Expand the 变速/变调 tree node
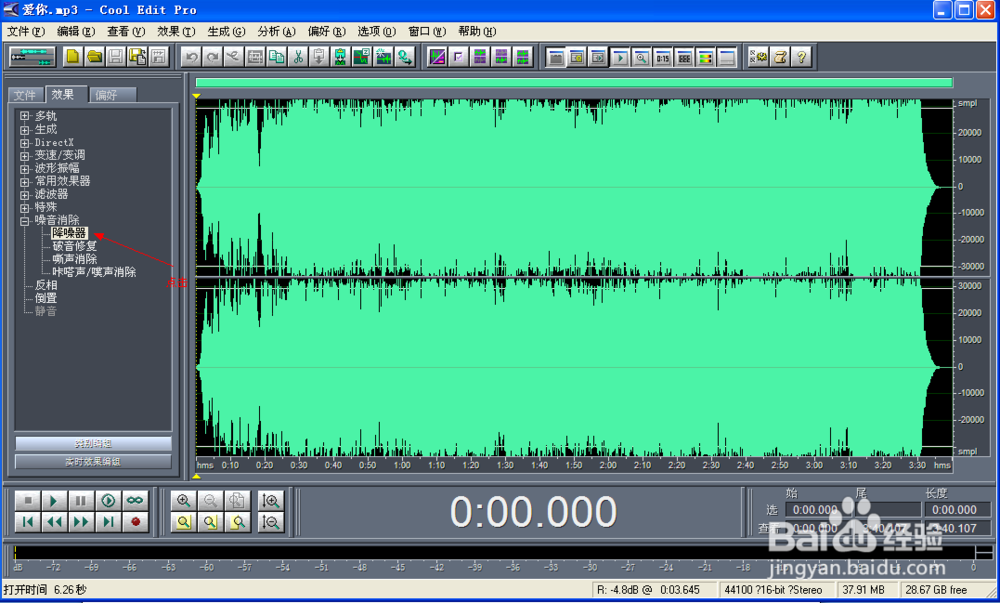The image size is (1000, 603). pos(25,156)
